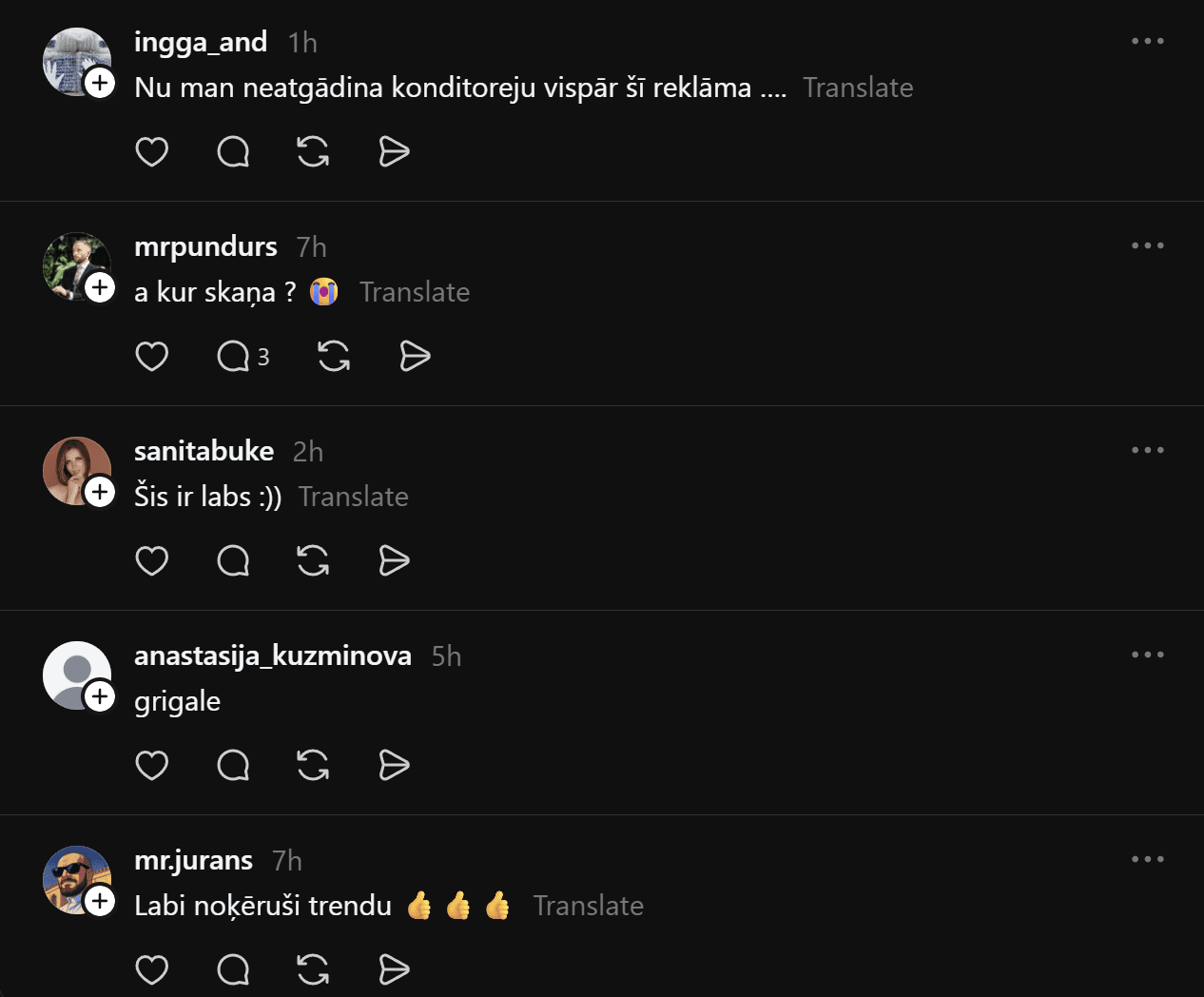Open more options for sanitabuke's comment
The width and height of the screenshot is (1204, 997).
pos(1147,451)
